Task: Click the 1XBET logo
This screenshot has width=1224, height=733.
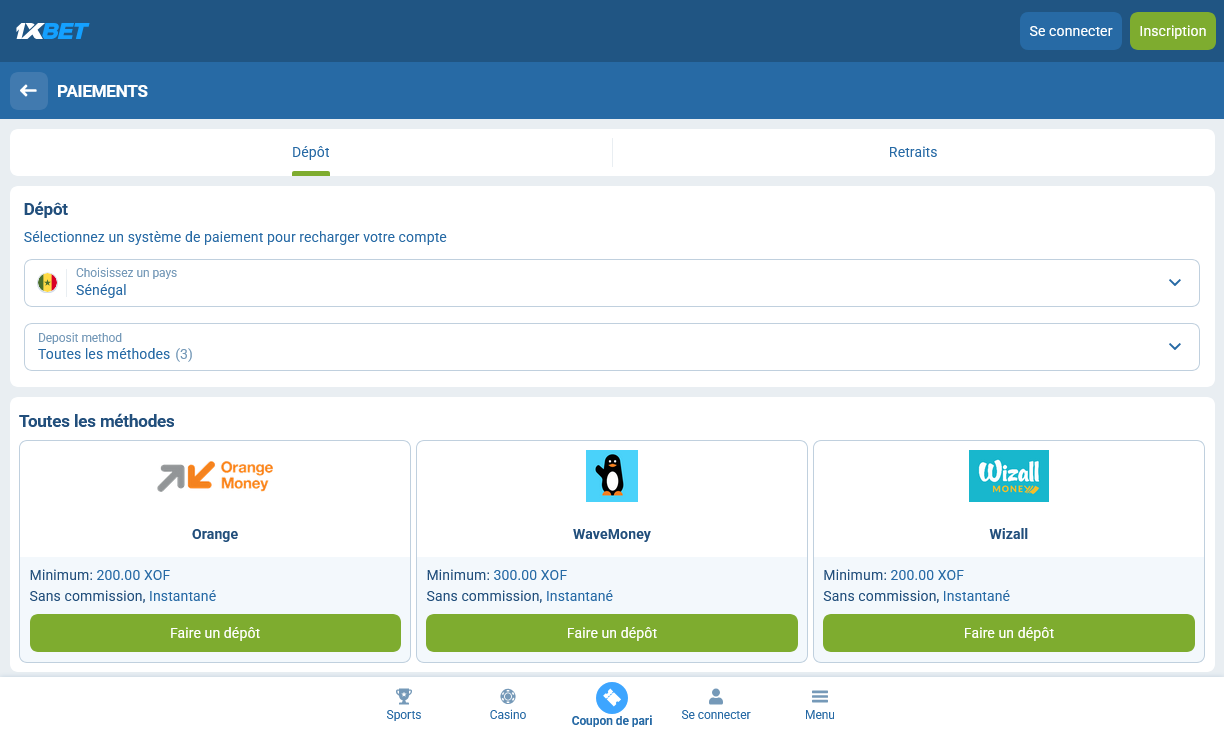Action: (52, 31)
